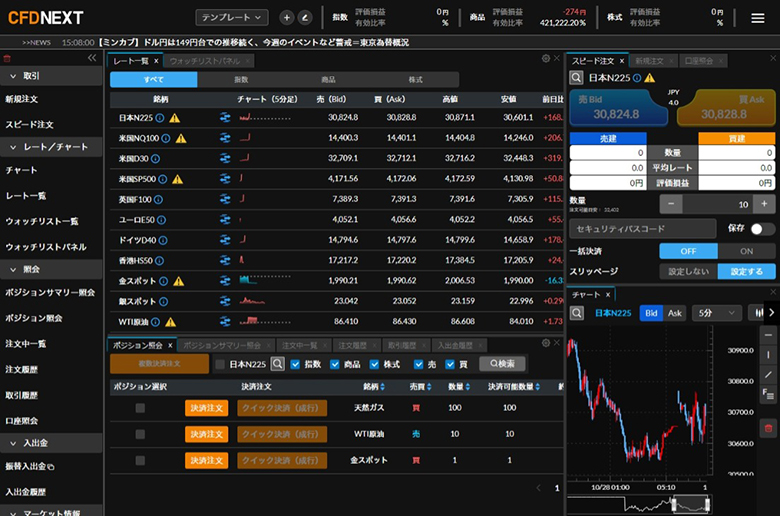The image size is (780, 516).
Task: Click 決済注文 button for 天然ガス position
Action: 205,407
